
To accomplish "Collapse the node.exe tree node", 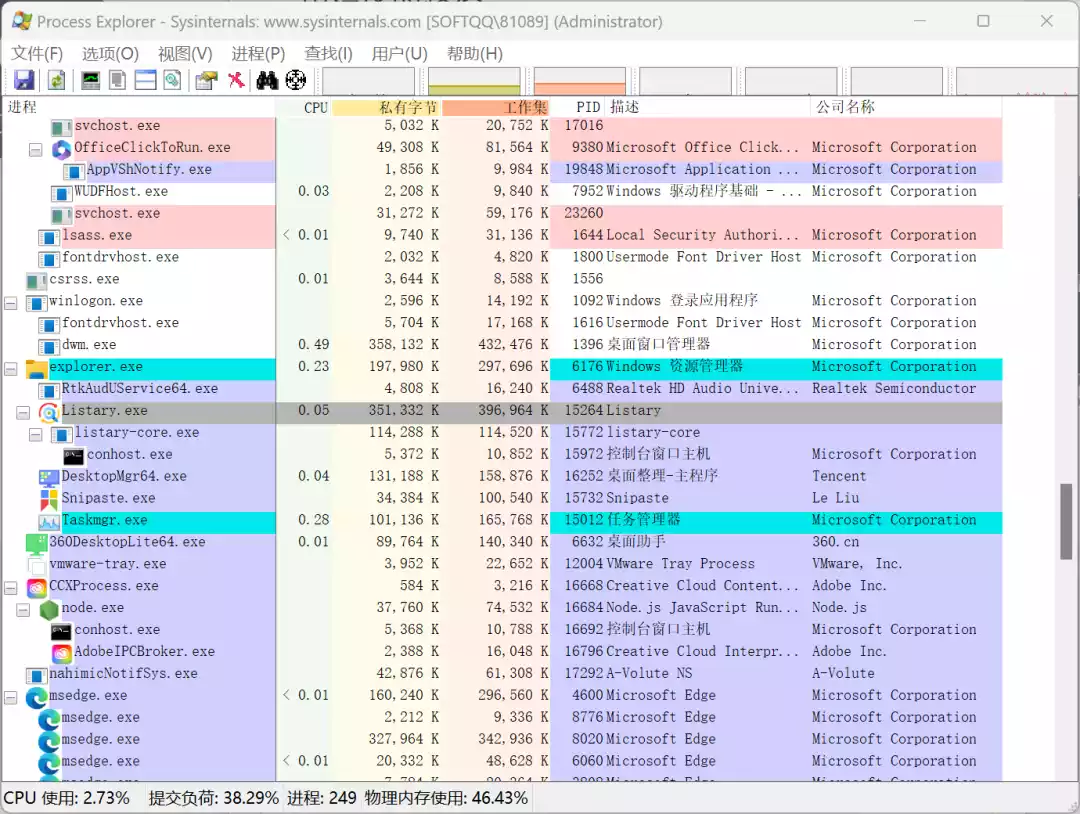I will (23, 609).
